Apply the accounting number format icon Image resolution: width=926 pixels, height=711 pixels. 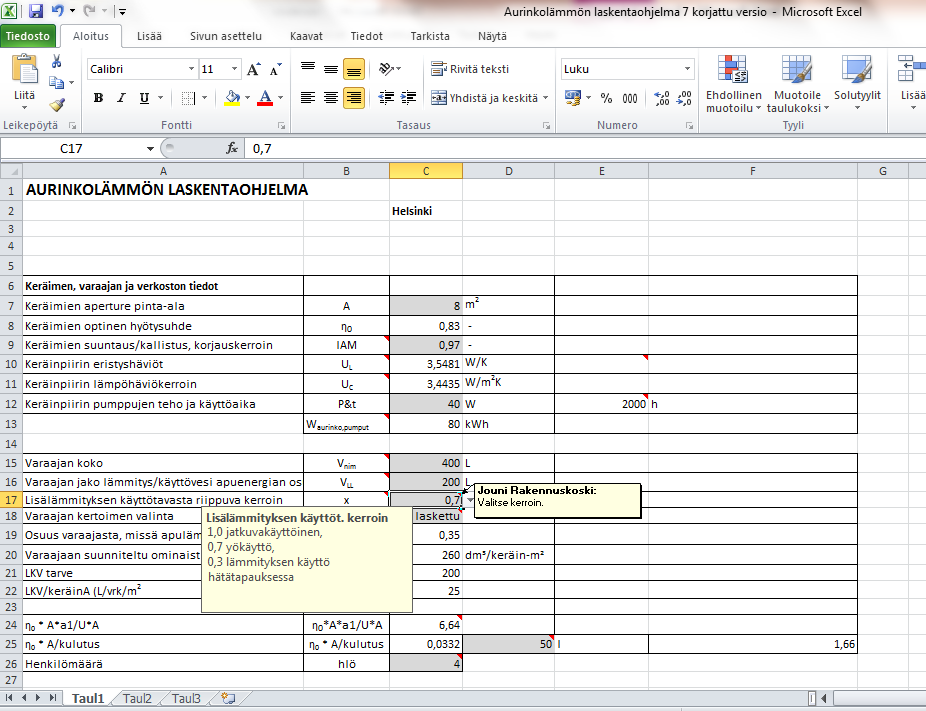(573, 98)
